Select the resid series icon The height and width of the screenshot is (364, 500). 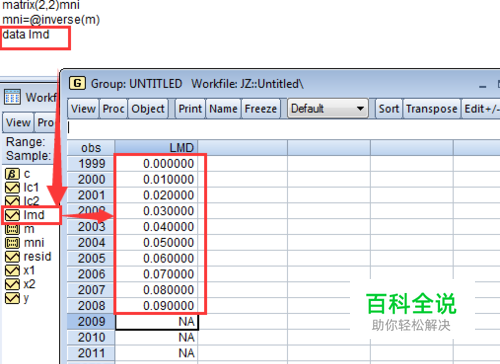pos(12,257)
